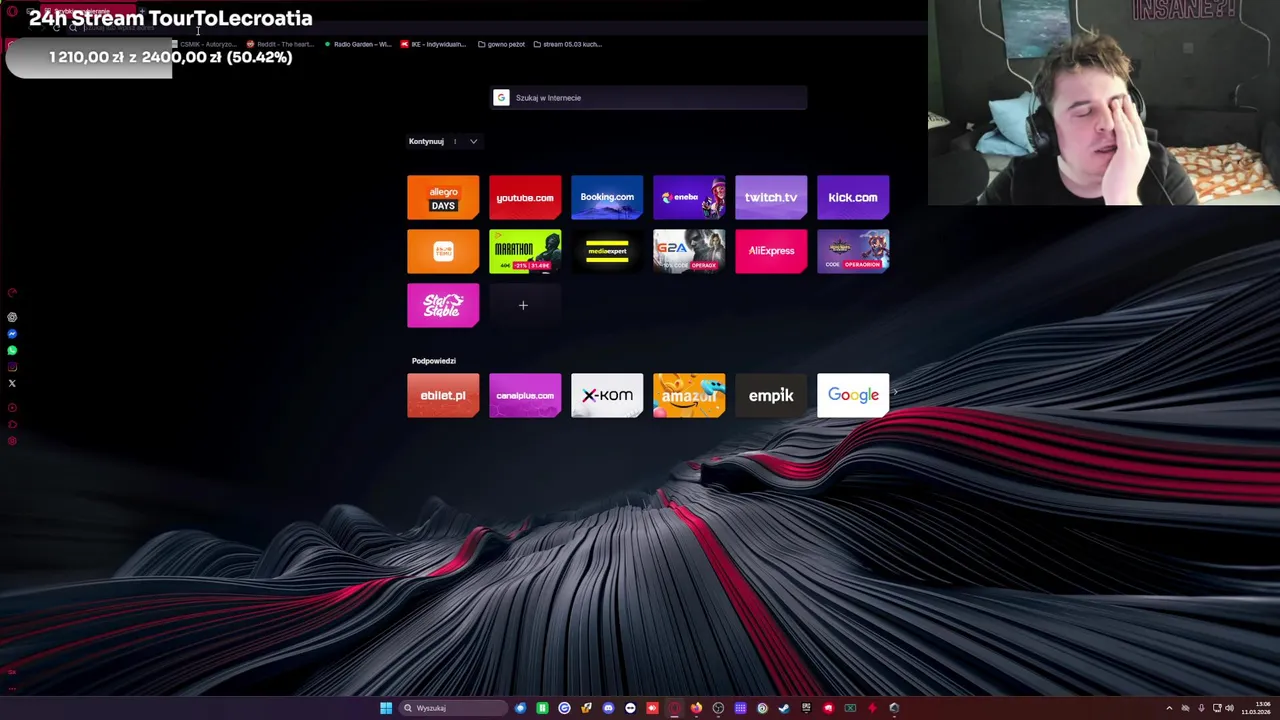Viewport: 1280px width, 720px height.
Task: Open the Radio Garden bookmark
Action: point(358,44)
